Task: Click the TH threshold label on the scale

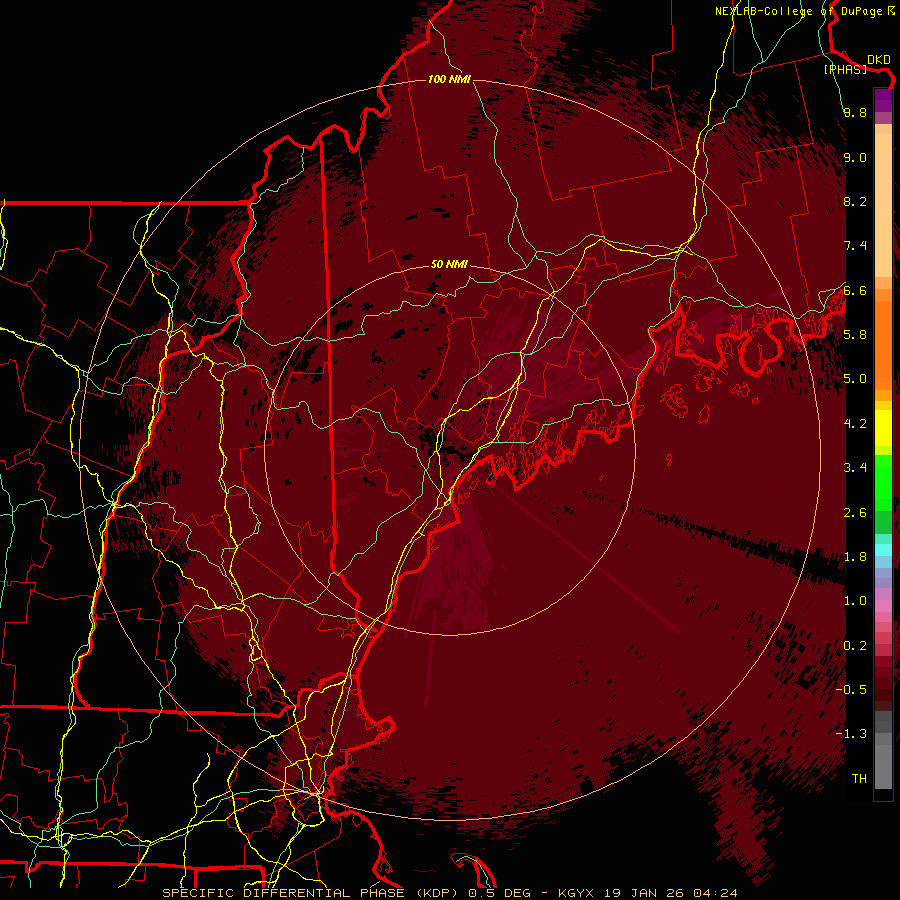Action: [x=859, y=779]
